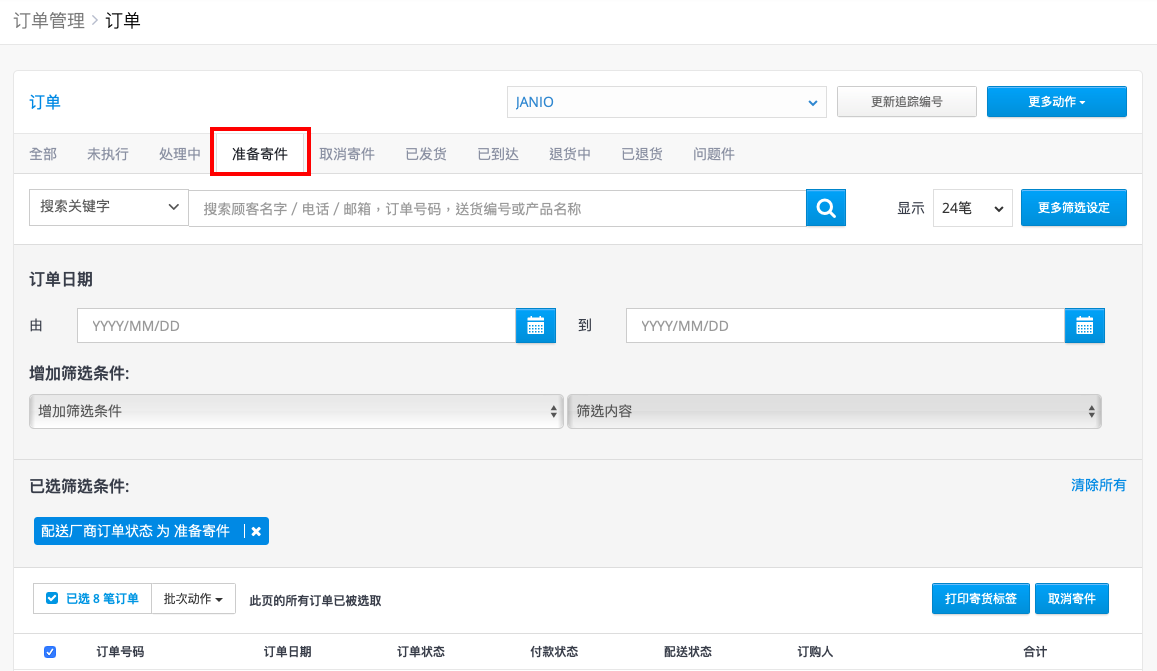Open the 批次动作 batch action menu
This screenshot has width=1157, height=671.
[x=193, y=599]
